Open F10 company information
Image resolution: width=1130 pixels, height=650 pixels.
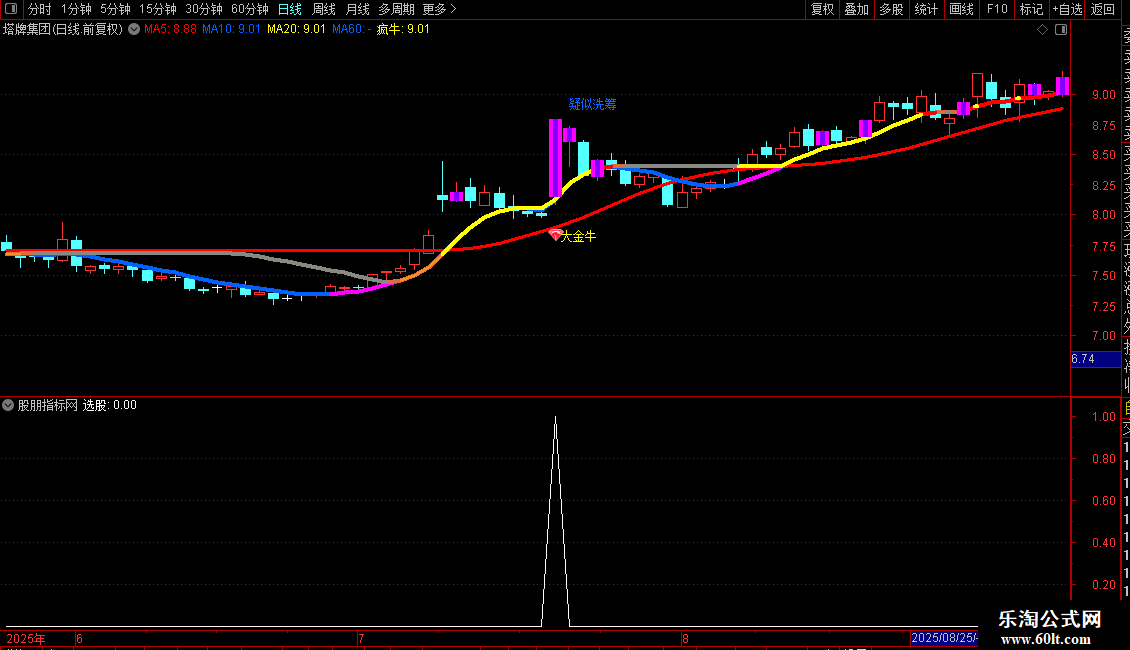(x=997, y=9)
